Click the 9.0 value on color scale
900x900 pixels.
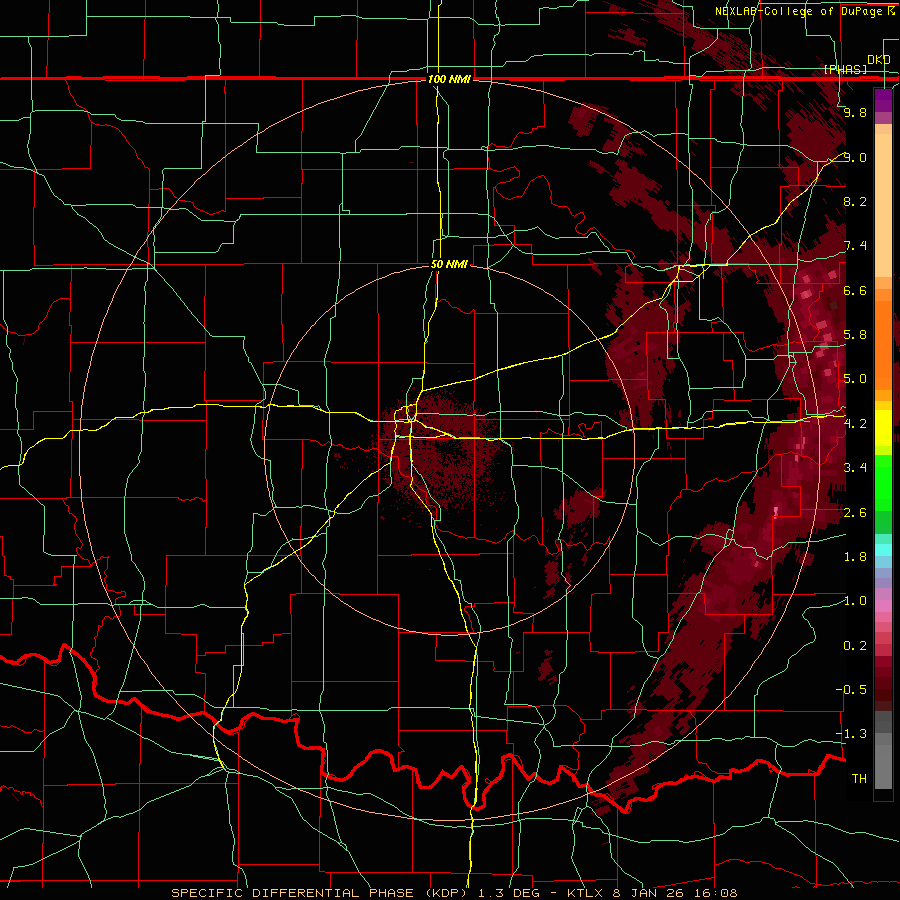coord(855,157)
